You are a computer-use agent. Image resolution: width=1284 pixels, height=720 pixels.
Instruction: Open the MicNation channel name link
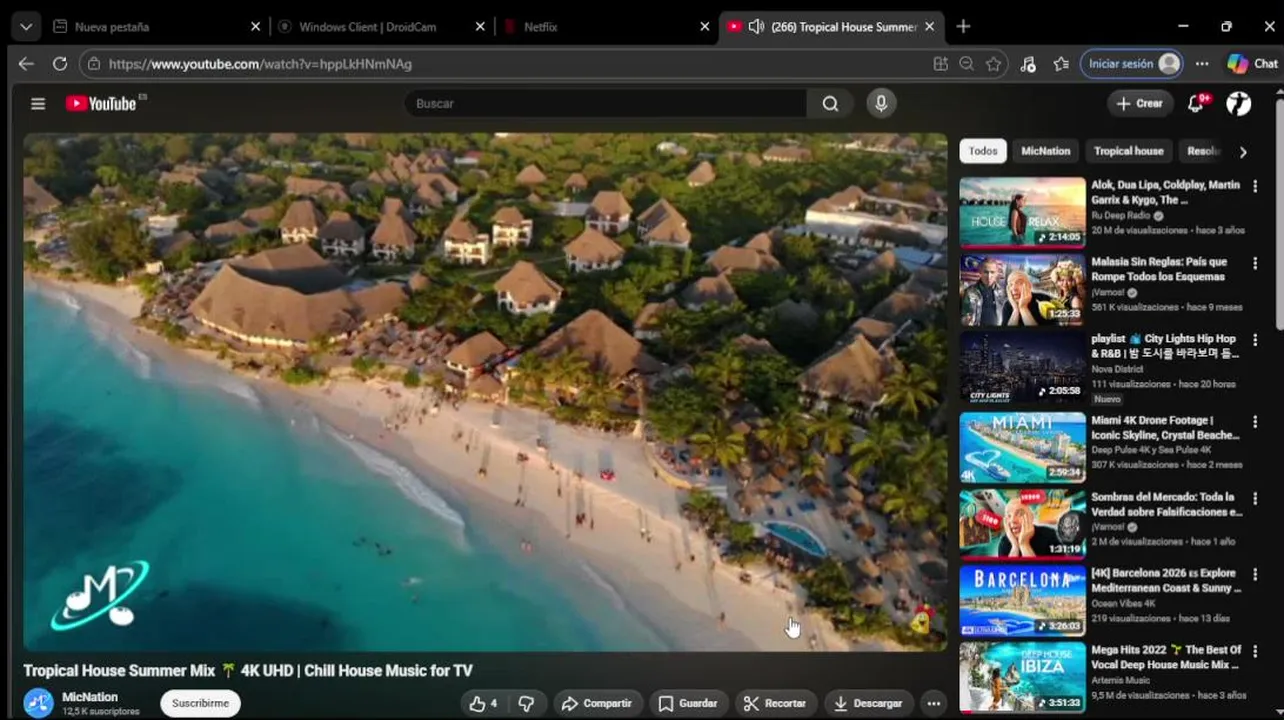[90, 697]
